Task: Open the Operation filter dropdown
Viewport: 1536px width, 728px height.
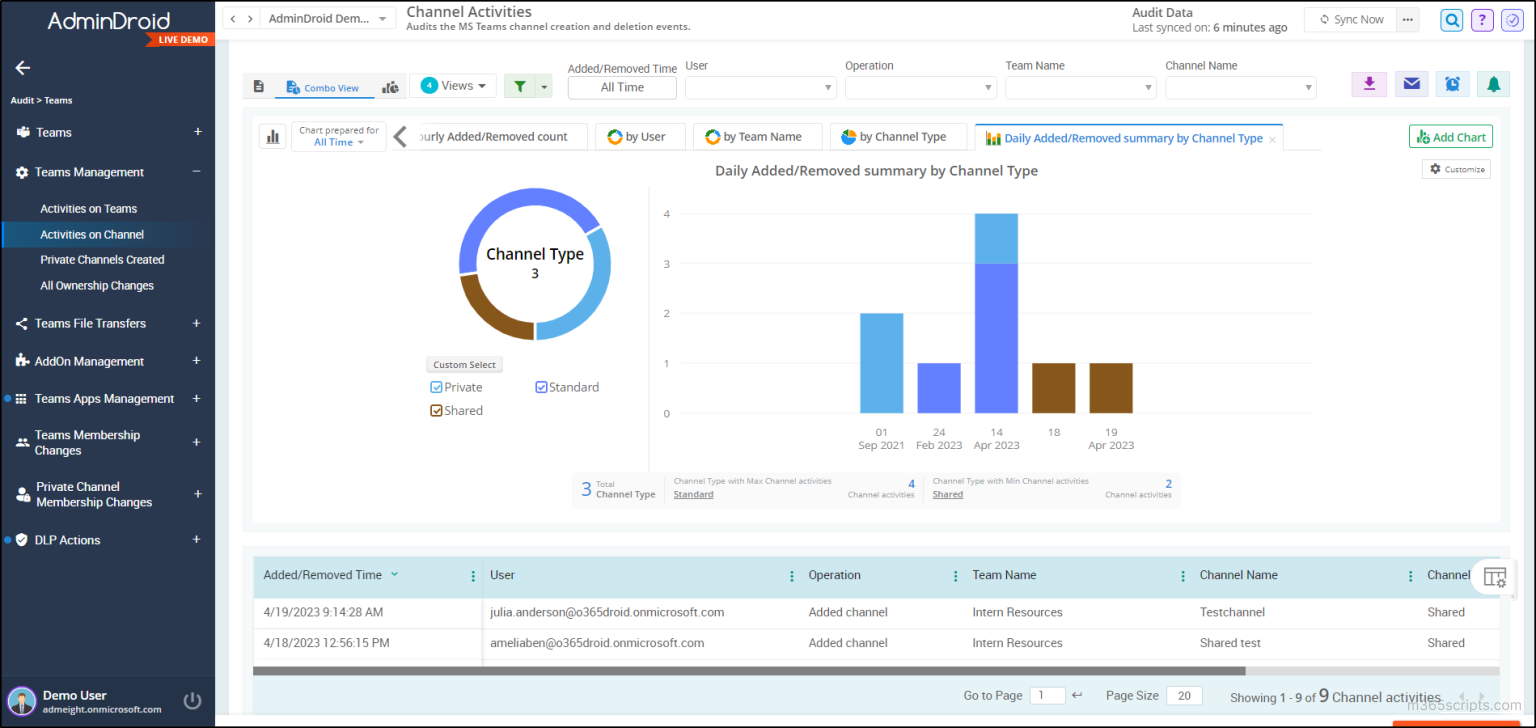Action: coord(920,87)
